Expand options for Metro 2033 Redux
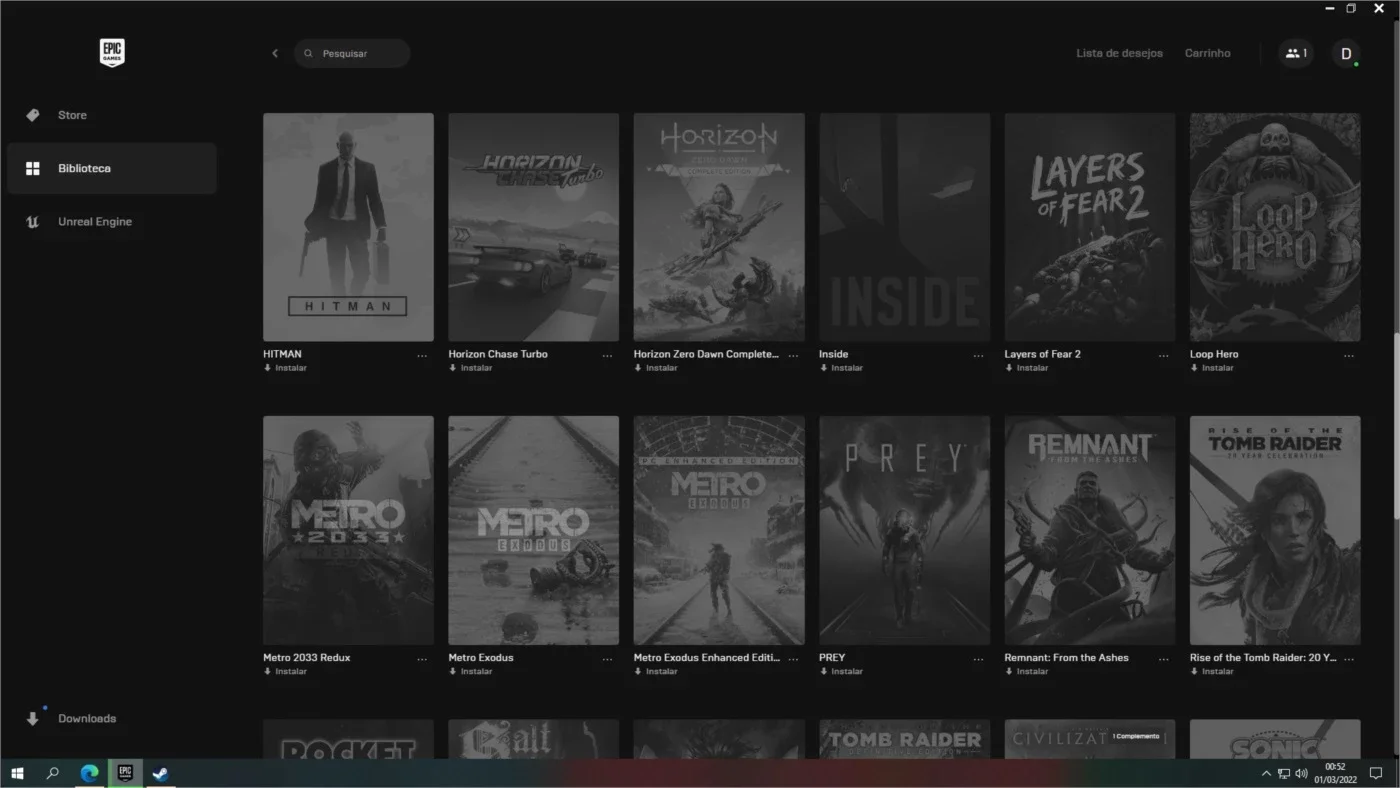The image size is (1400, 788). [422, 659]
